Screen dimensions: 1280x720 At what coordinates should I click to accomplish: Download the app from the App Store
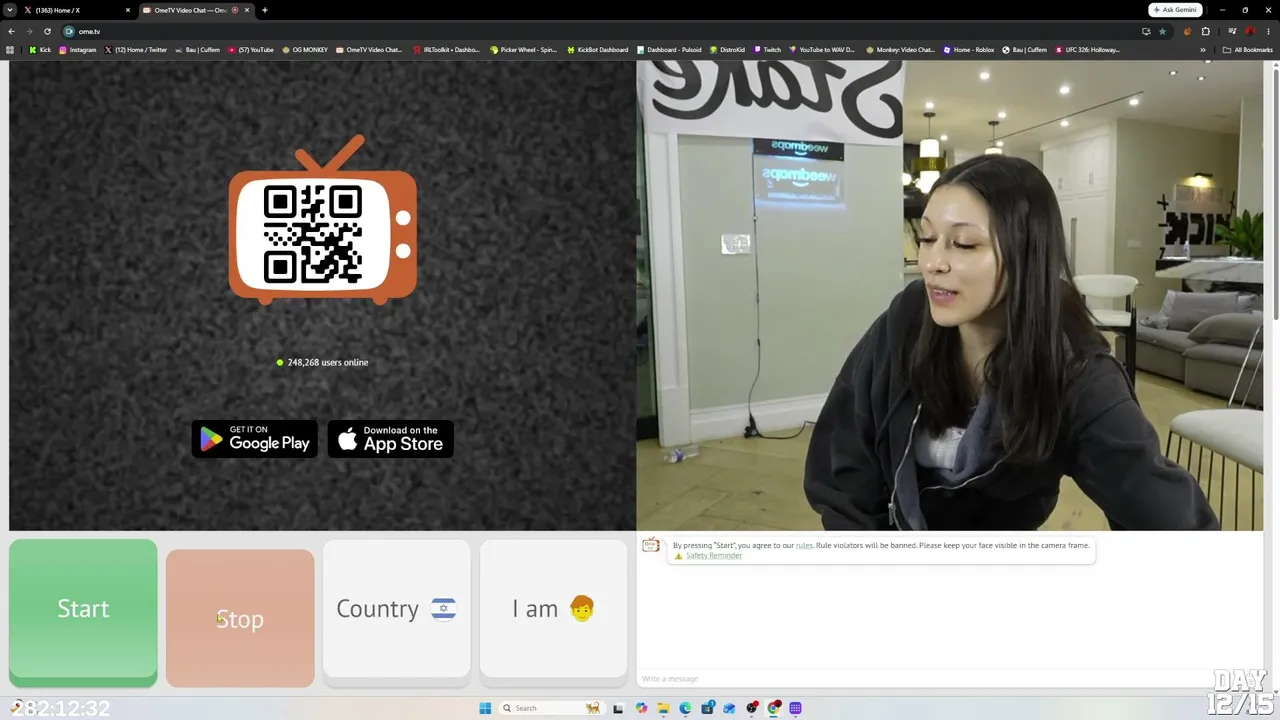(x=391, y=439)
